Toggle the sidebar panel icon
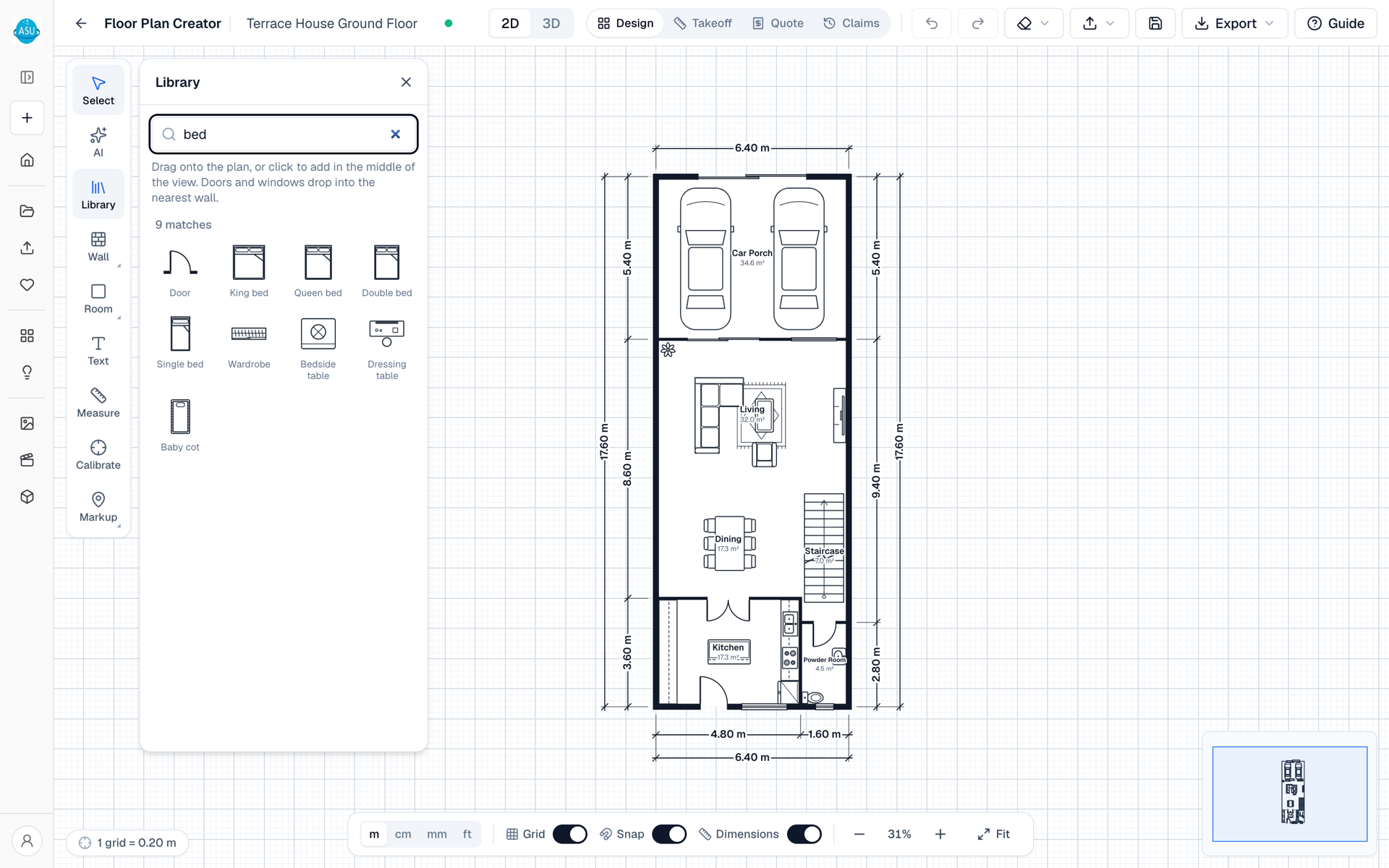 coord(27,77)
